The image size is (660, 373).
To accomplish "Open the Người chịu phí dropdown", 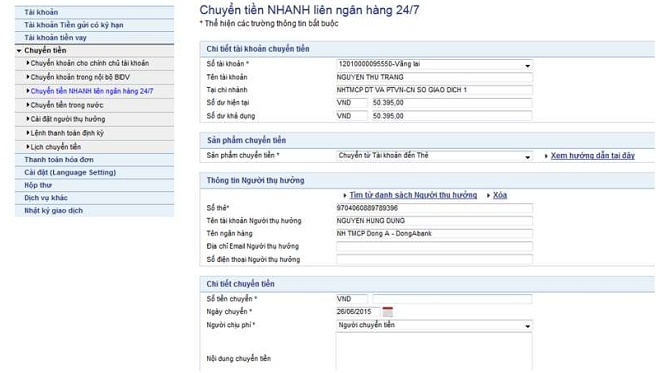I will point(434,325).
